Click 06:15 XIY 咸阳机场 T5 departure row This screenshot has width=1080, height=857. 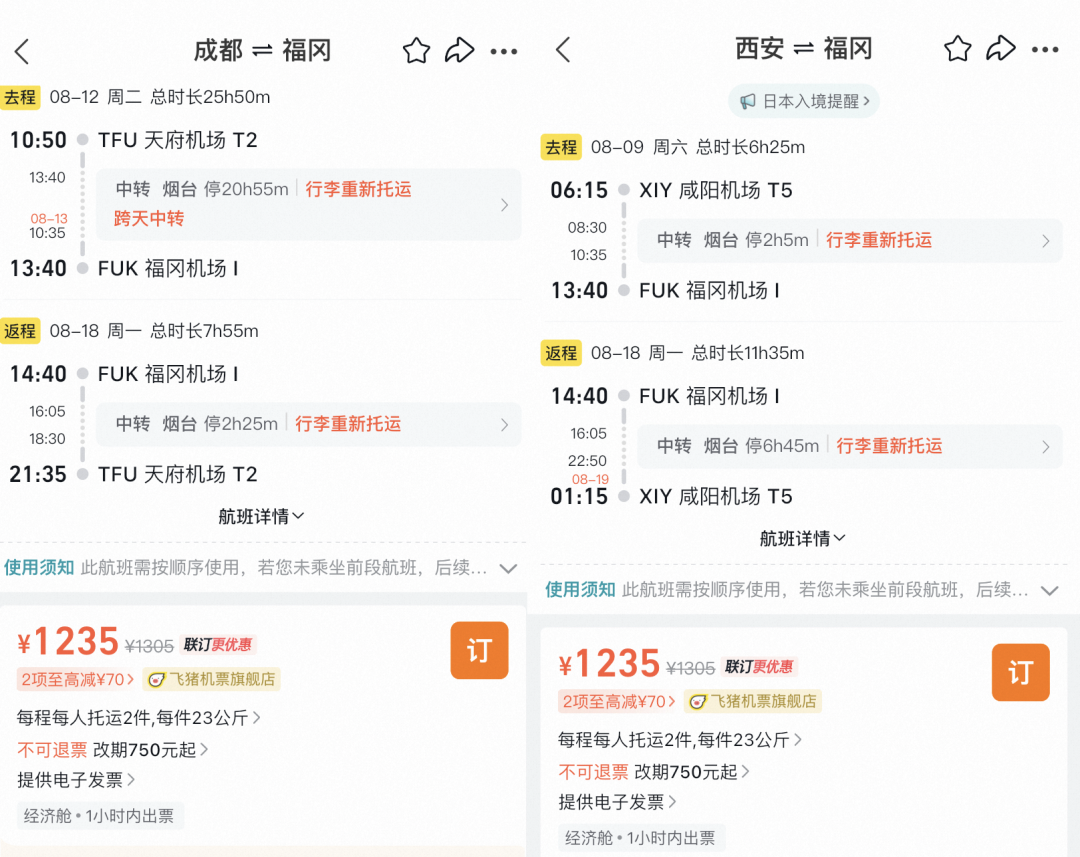[x=672, y=190]
